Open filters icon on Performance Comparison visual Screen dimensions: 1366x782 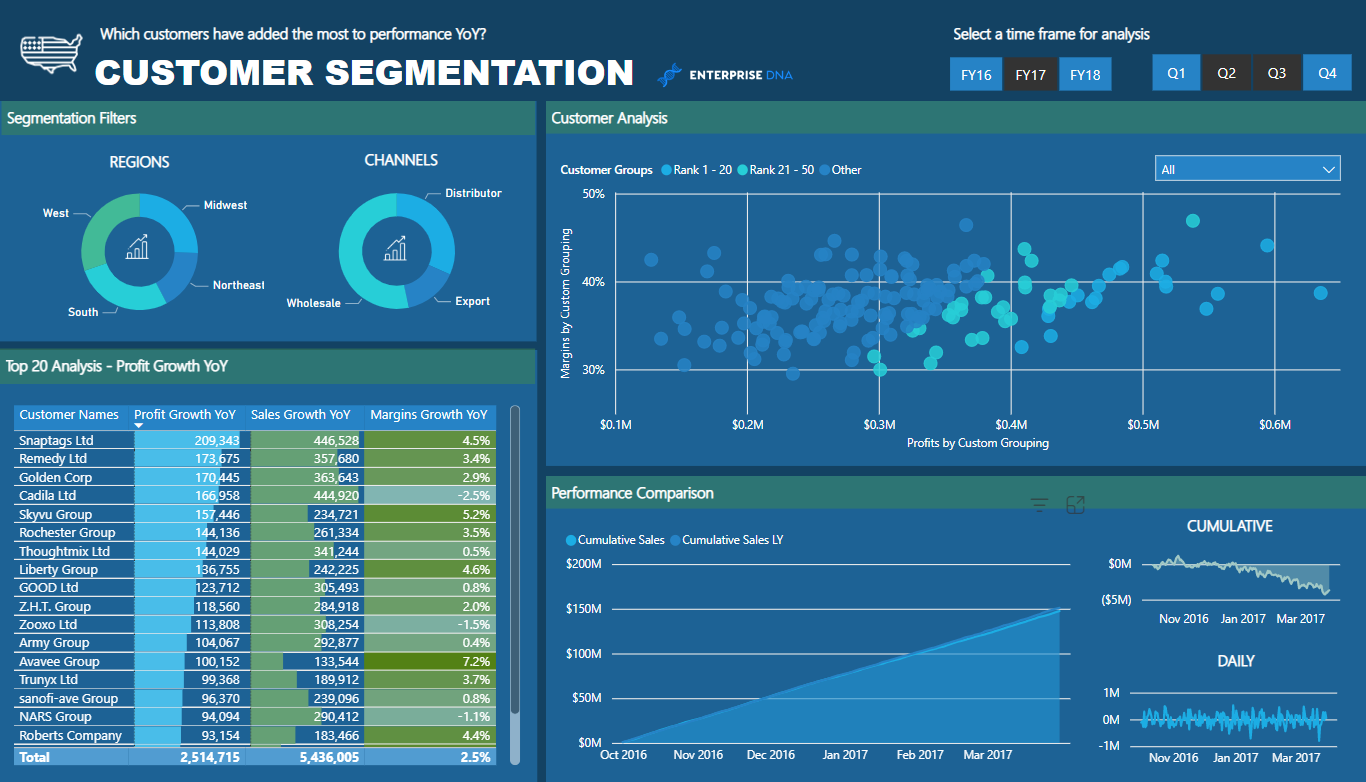(1039, 506)
